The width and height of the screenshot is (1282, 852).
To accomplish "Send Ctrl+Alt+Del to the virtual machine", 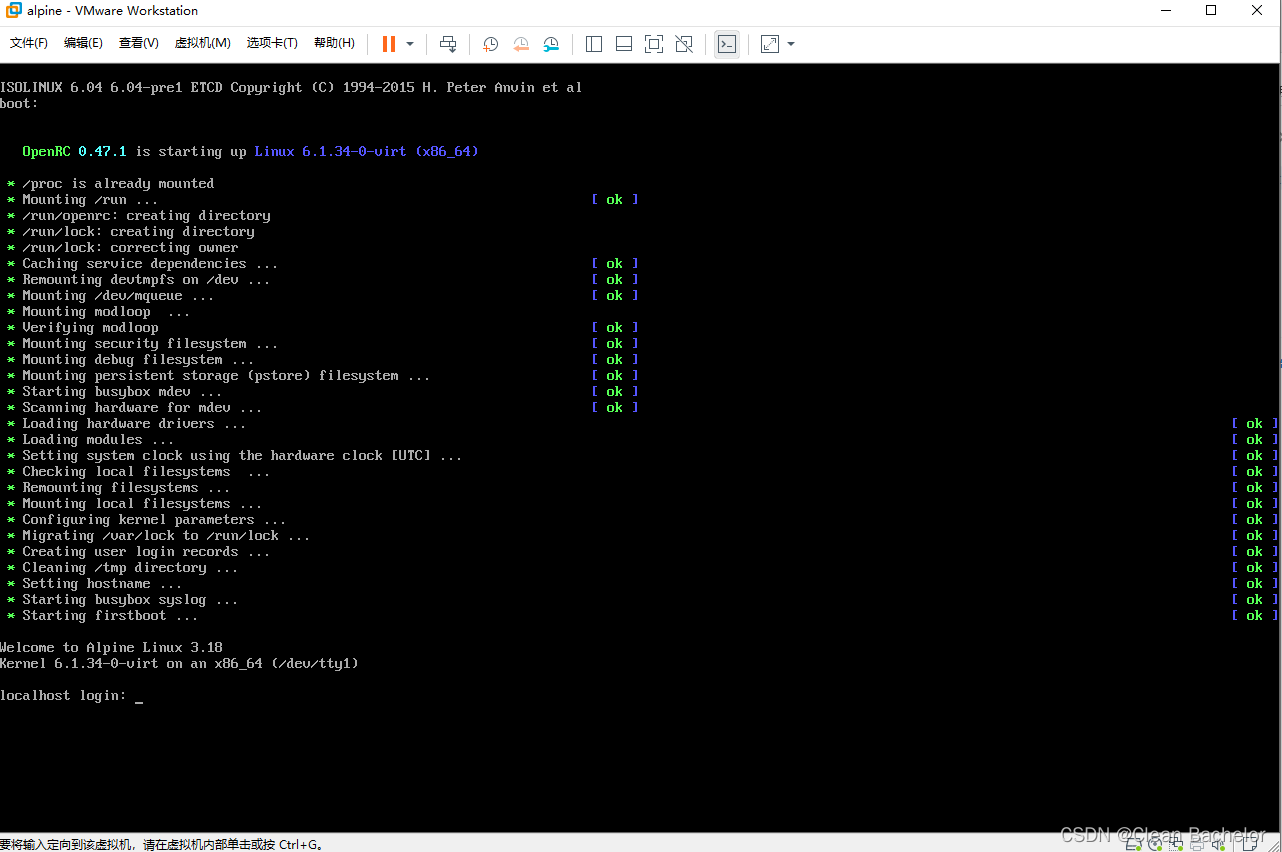I will (448, 44).
